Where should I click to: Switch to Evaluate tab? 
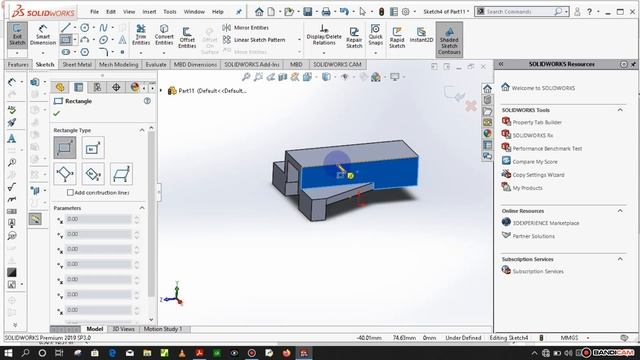[156, 64]
